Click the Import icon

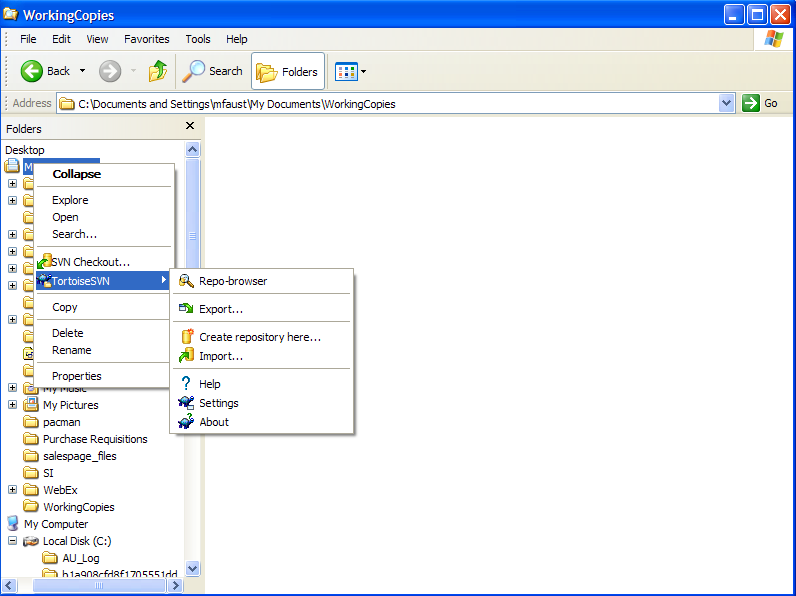tap(186, 355)
